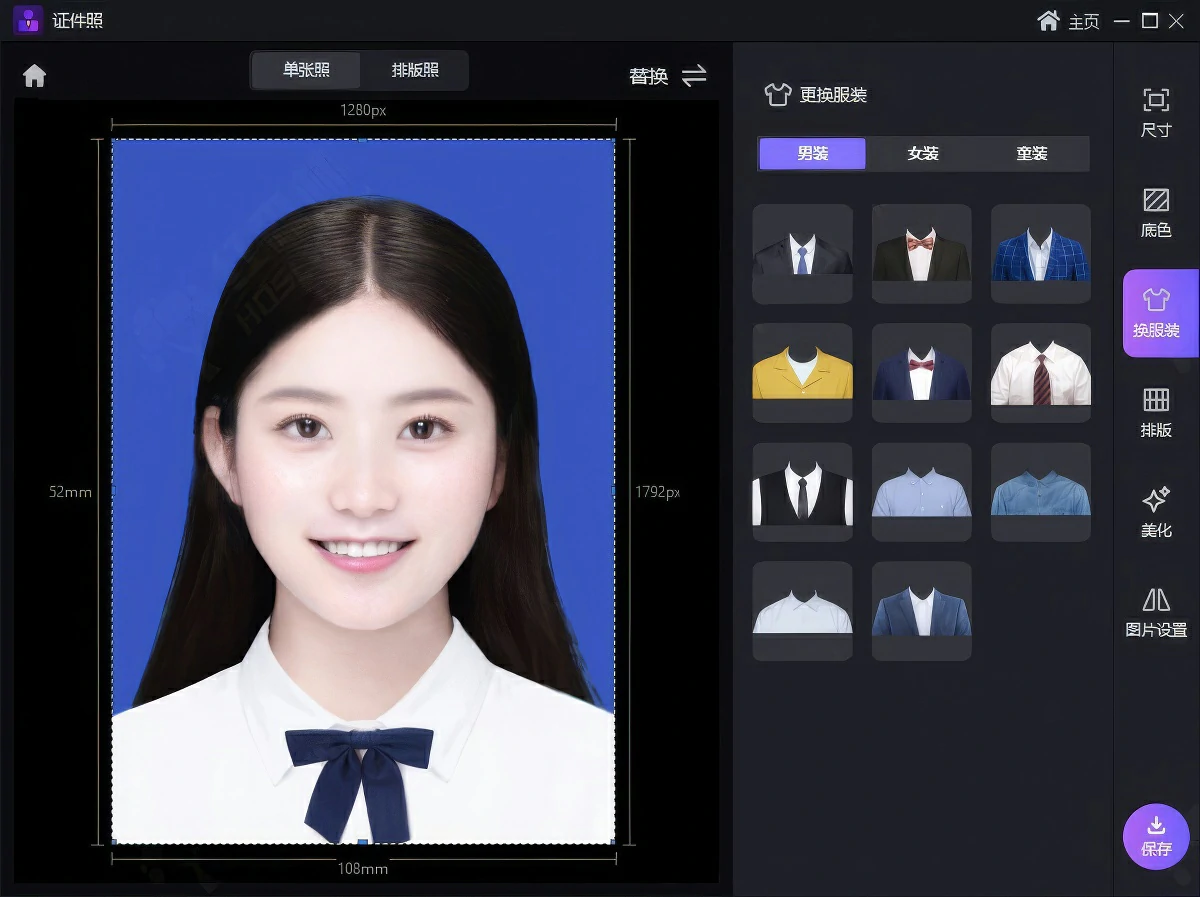
Task: Click the home icon above the canvas
Action: 35,76
